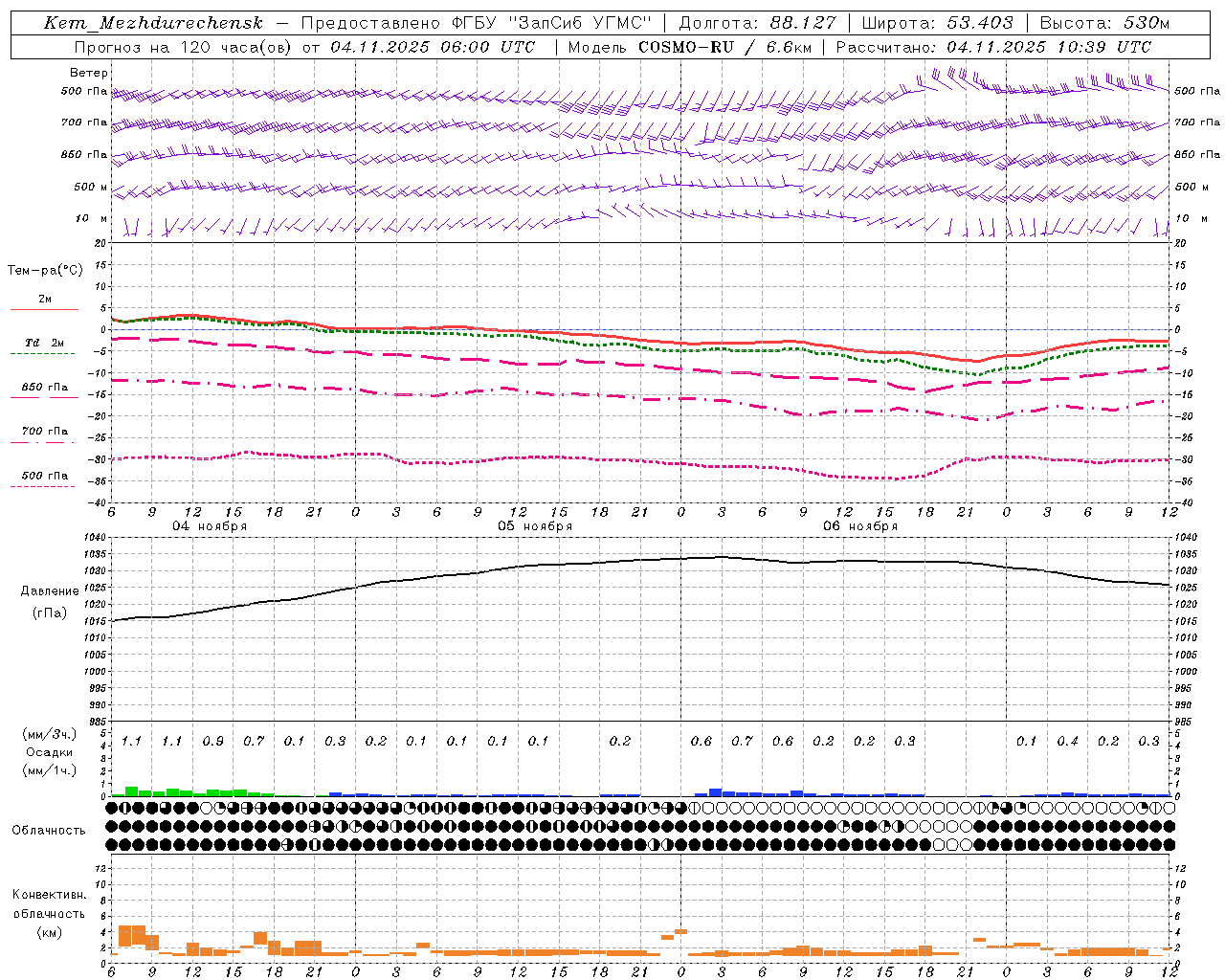Image resolution: width=1225 pixels, height=980 pixels.
Task: Select the (км) unit label
Action: pyautogui.click(x=50, y=932)
